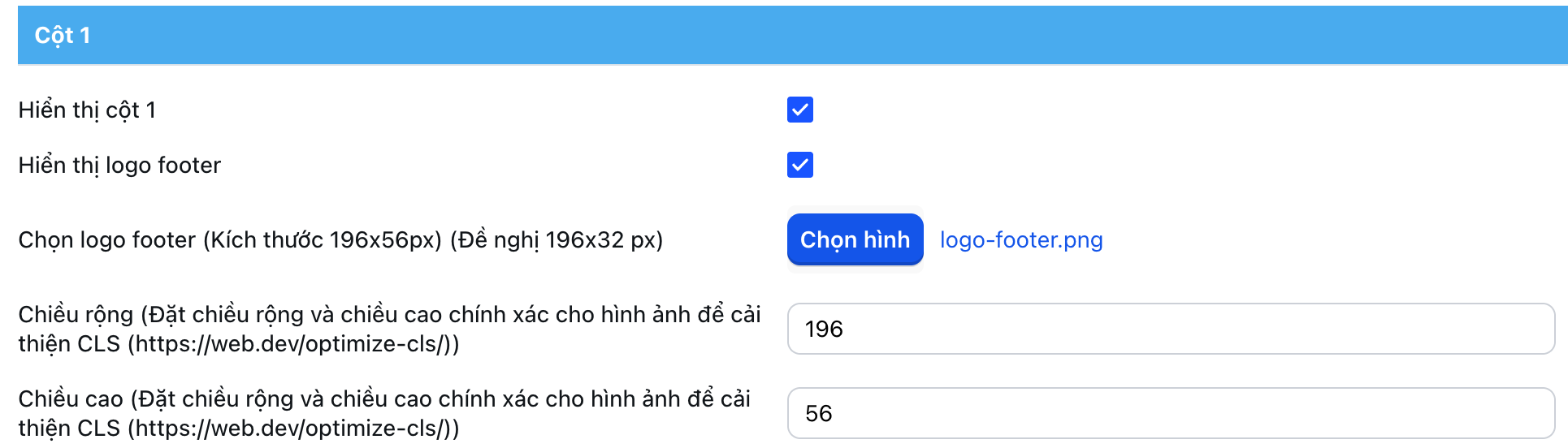1568x448 pixels.
Task: Click the "Chọn hình" button
Action: 855,239
